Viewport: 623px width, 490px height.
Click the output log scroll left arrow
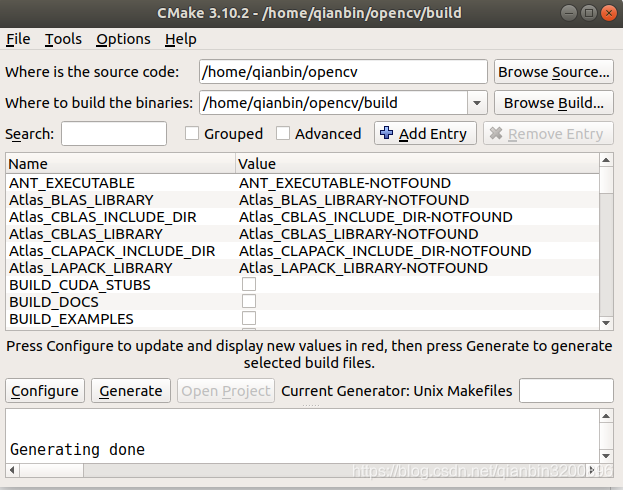pos(12,470)
